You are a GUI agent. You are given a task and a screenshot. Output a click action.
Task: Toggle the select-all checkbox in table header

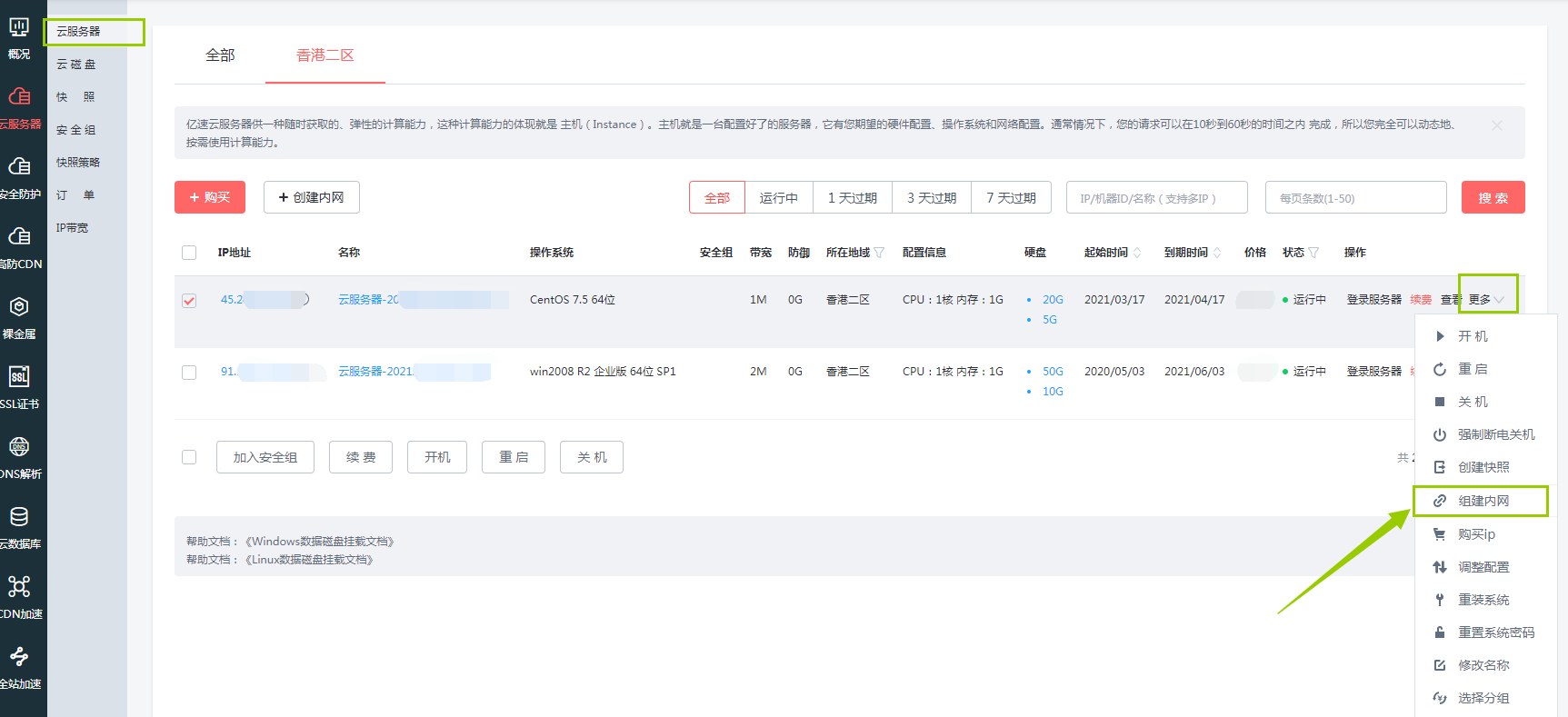pos(189,253)
